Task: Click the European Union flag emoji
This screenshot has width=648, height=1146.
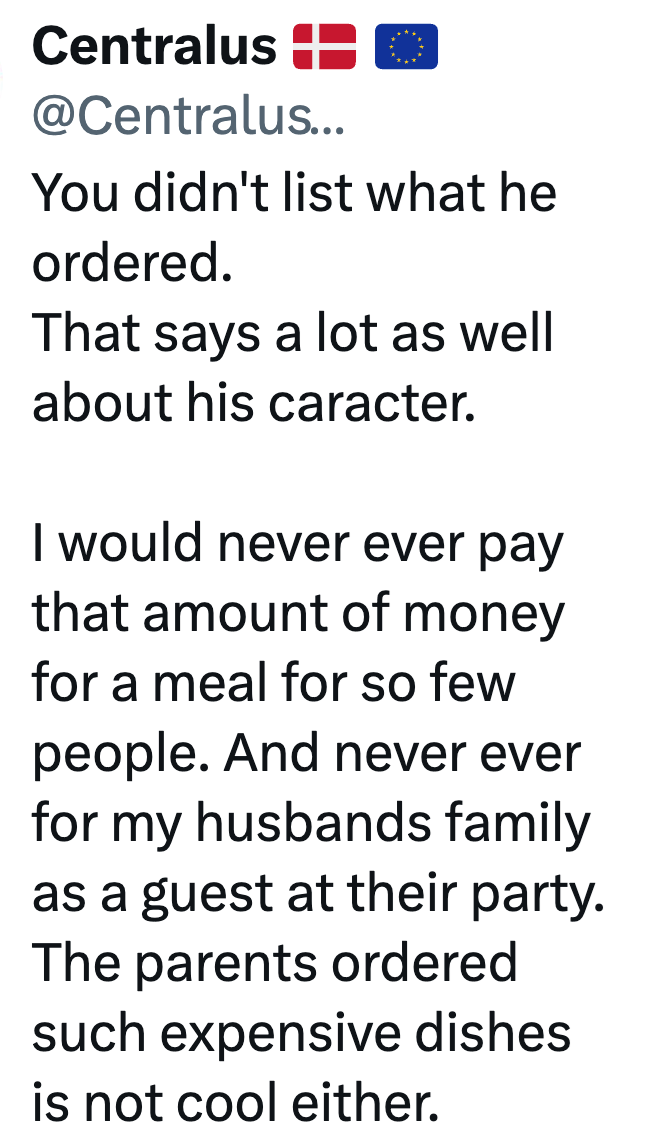Action: (x=406, y=47)
